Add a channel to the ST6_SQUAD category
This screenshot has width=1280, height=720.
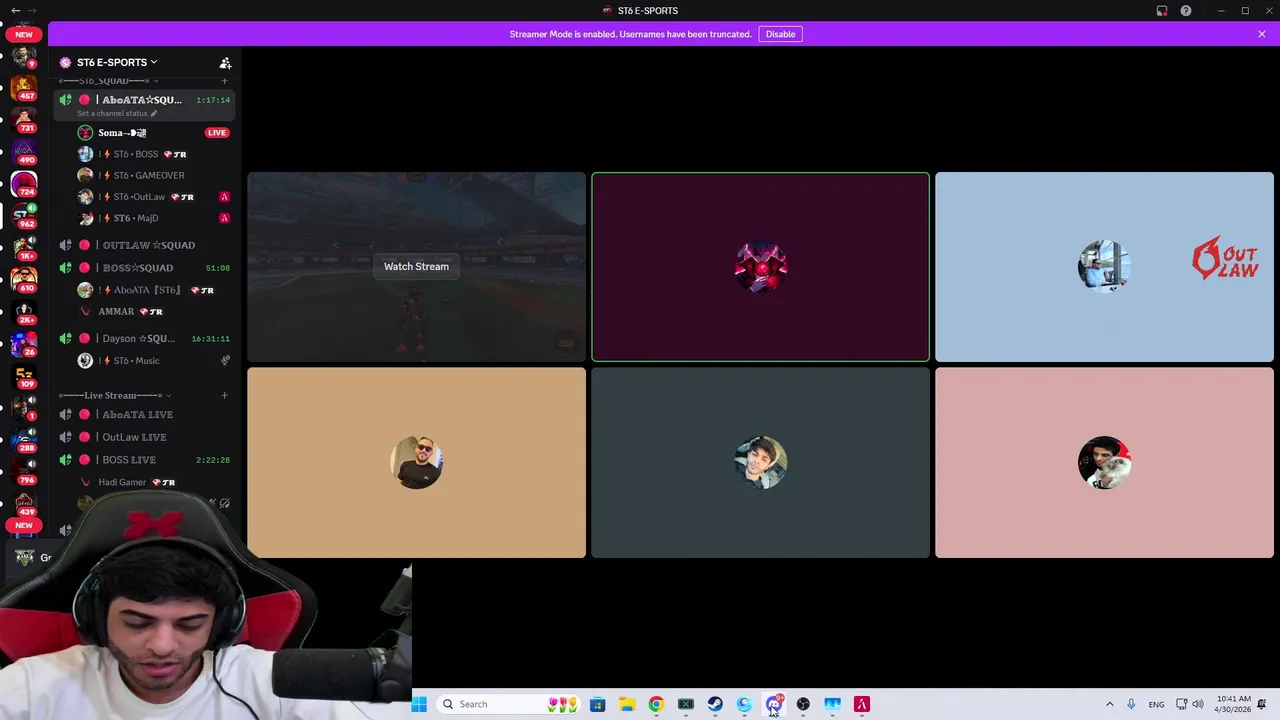pyautogui.click(x=224, y=80)
